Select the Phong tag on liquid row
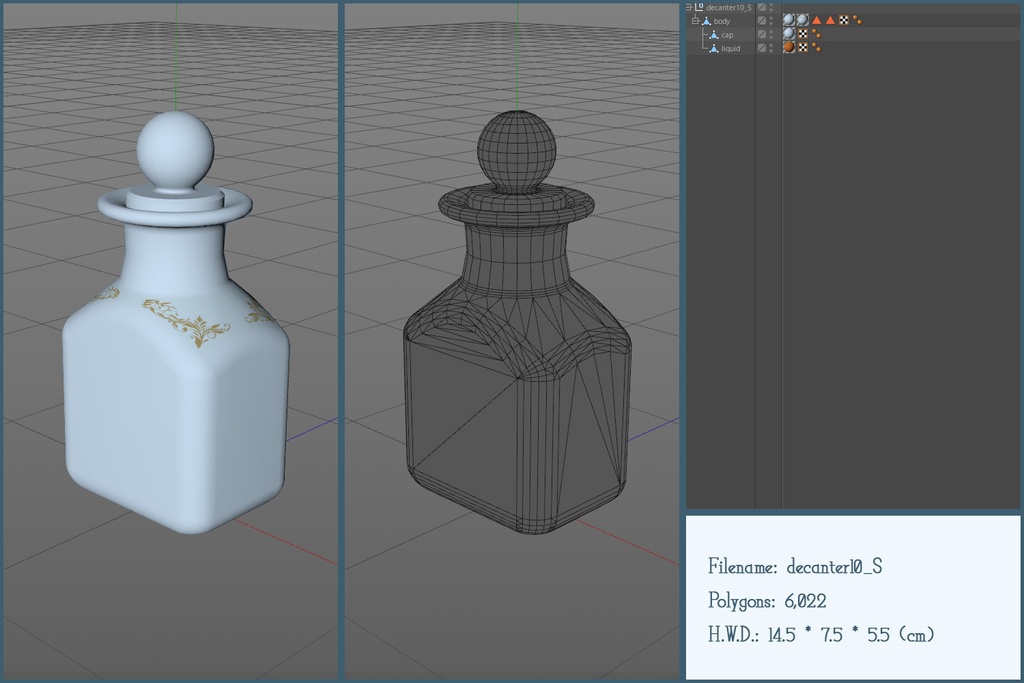Viewport: 1024px width, 683px height. pyautogui.click(x=816, y=48)
